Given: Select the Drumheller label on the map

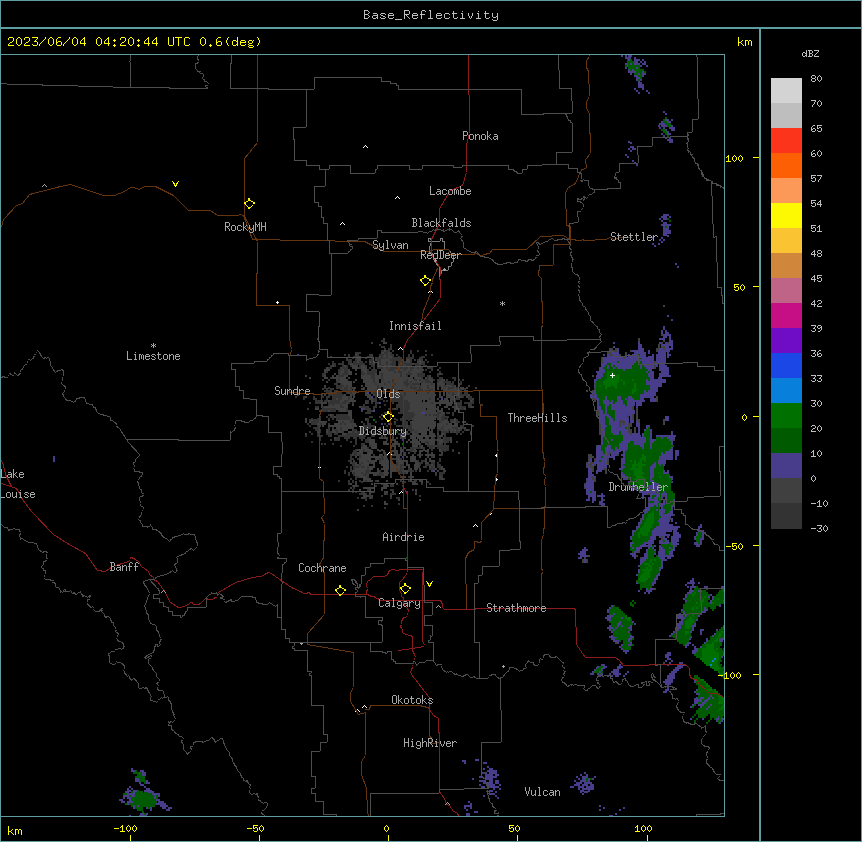Looking at the screenshot, I should pyautogui.click(x=638, y=487).
